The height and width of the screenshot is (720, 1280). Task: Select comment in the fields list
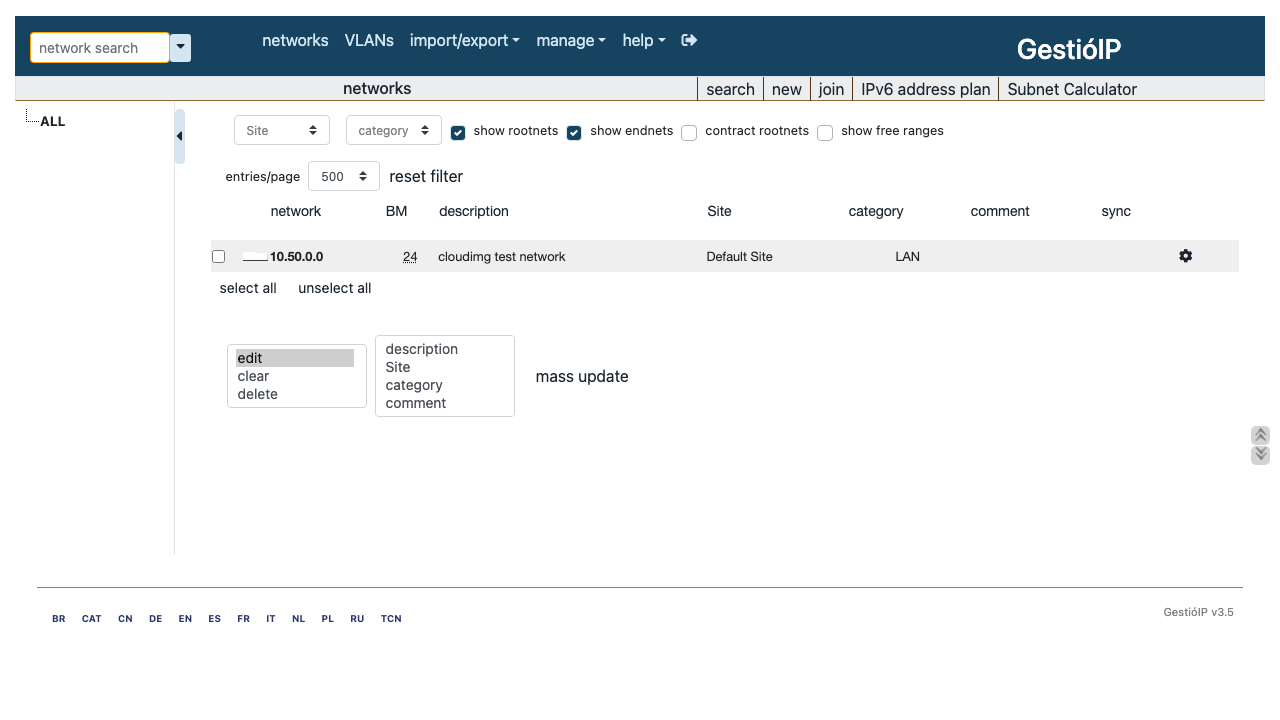(x=444, y=403)
